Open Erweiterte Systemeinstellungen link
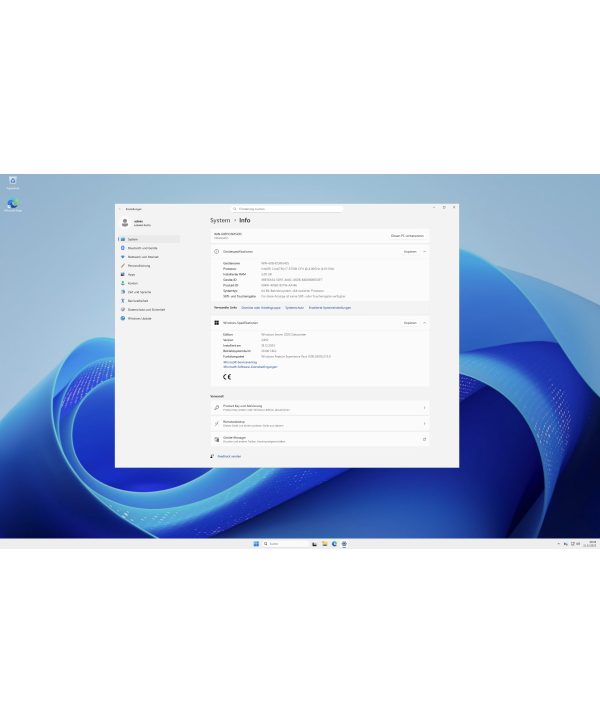Viewport: 600px width, 723px height. pyautogui.click(x=330, y=308)
